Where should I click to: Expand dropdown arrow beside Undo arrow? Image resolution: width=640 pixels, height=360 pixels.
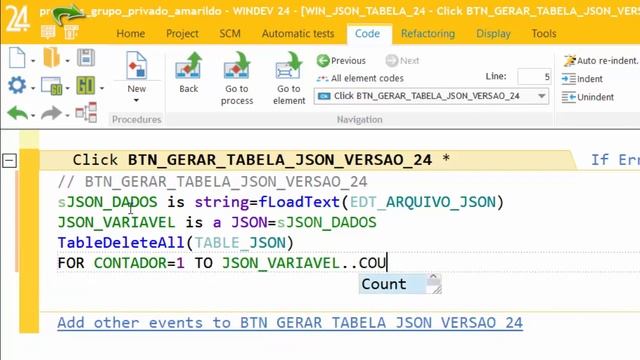tap(33, 116)
